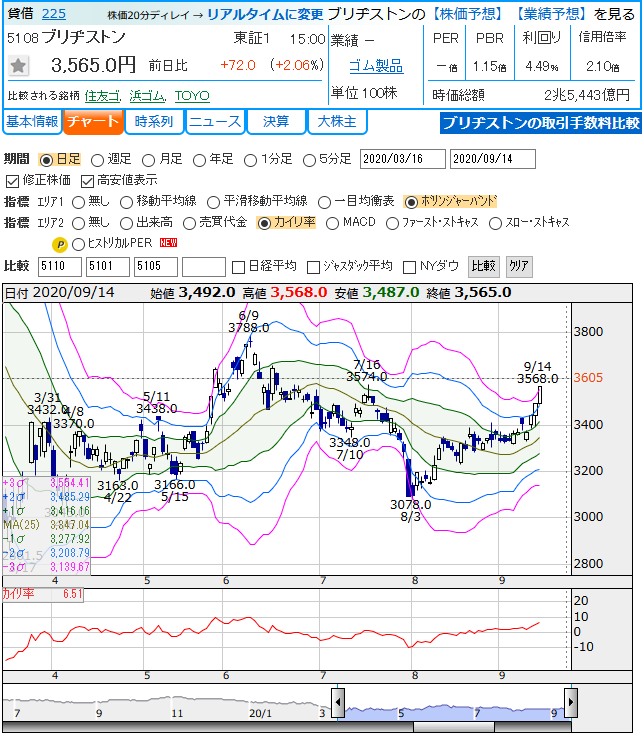Image resolution: width=643 pixels, height=735 pixels.
Task: Click the 6/9 3788.0 high label
Action: click(248, 322)
